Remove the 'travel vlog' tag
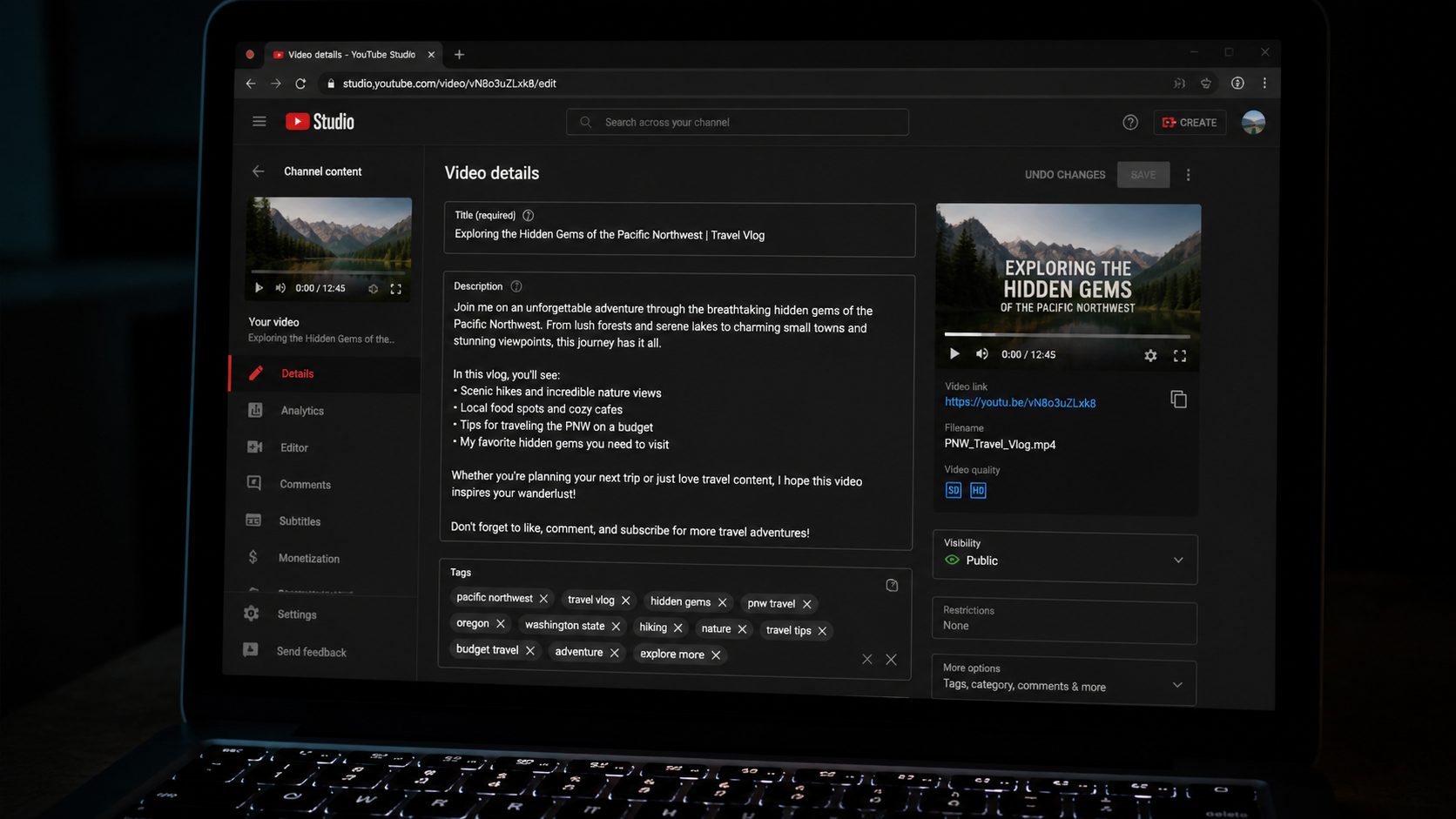Screen dimensions: 1456x819 tap(625, 601)
